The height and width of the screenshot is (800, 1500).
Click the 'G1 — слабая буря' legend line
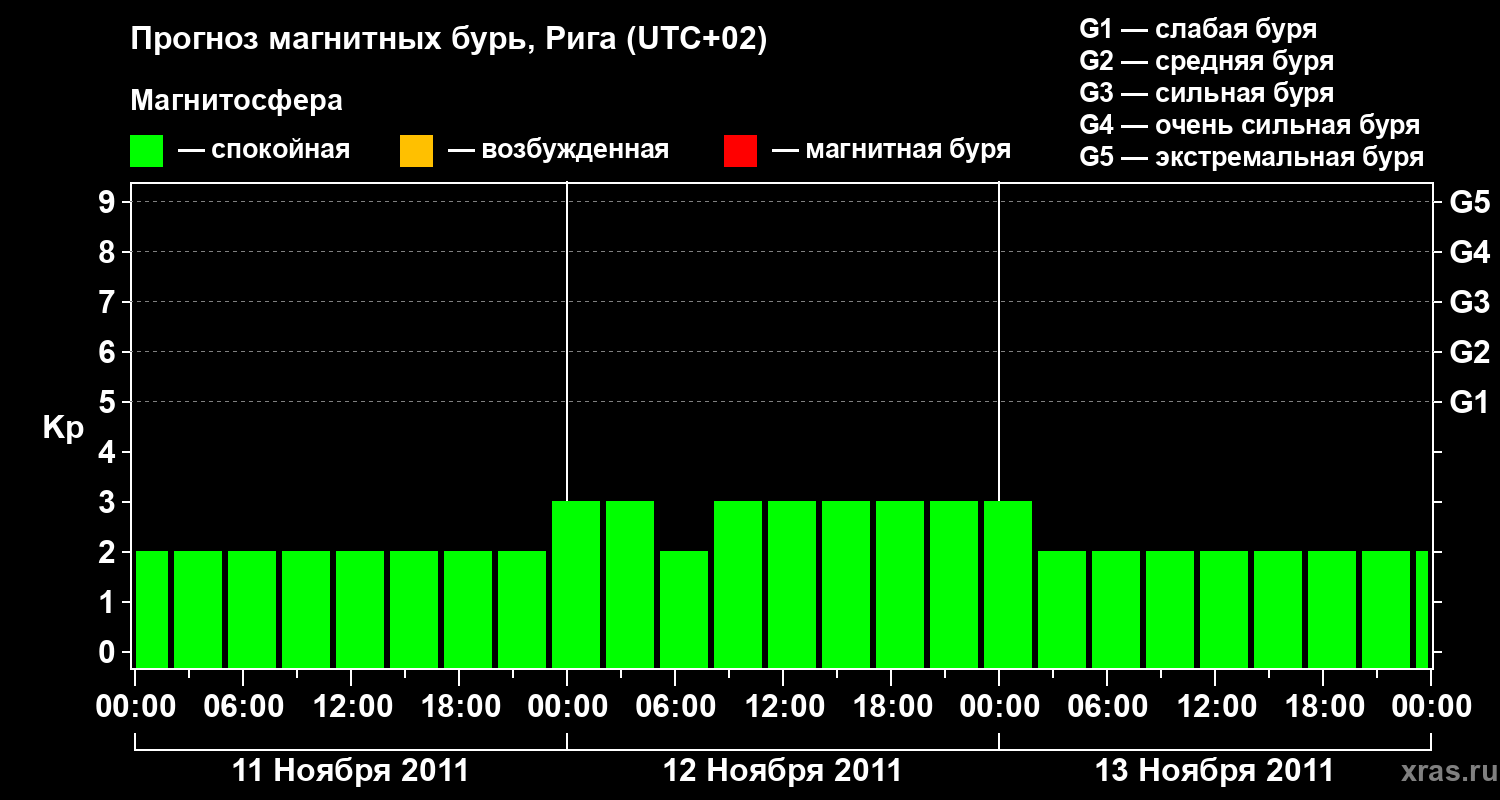[x=1198, y=28]
